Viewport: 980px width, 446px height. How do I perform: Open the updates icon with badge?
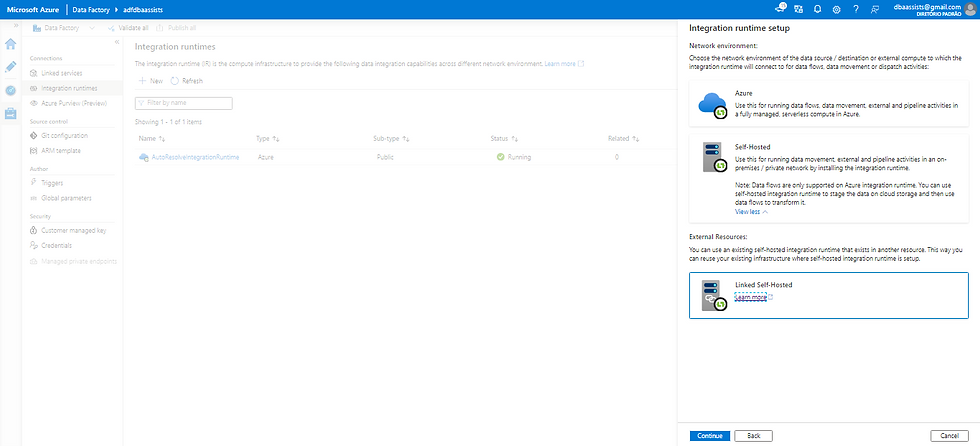[779, 9]
